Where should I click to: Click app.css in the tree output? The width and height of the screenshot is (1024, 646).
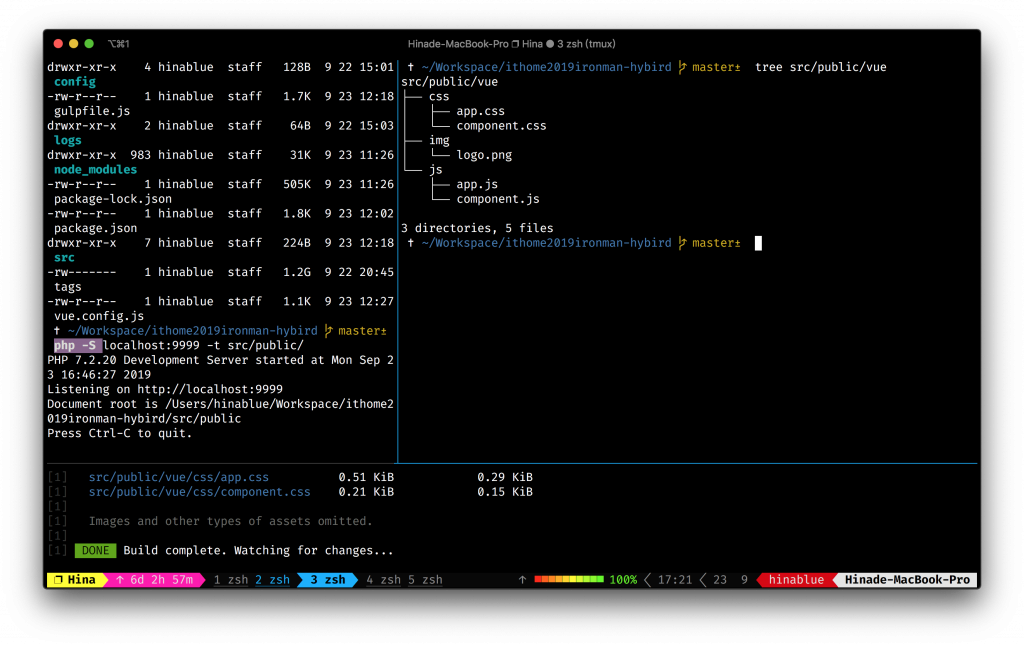coord(481,111)
